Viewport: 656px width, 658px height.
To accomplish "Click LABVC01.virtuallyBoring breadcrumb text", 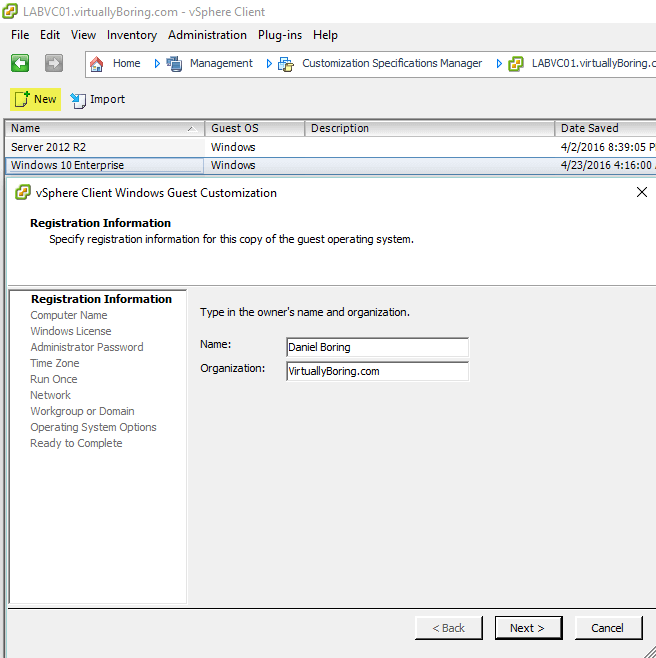I will coord(593,63).
